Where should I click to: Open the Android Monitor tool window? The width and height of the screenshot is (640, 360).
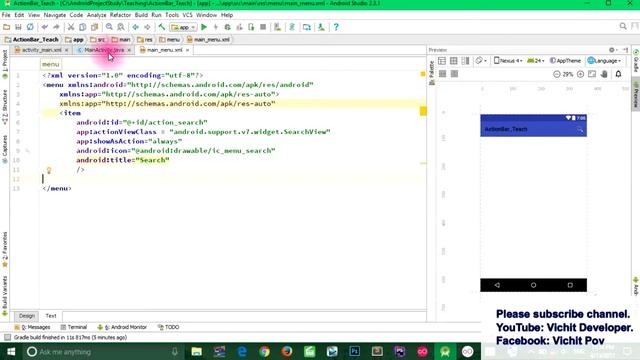(122, 327)
